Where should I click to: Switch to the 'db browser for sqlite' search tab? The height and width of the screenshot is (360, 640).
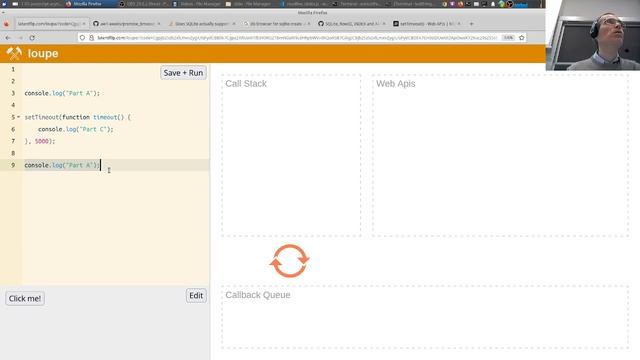click(x=277, y=24)
